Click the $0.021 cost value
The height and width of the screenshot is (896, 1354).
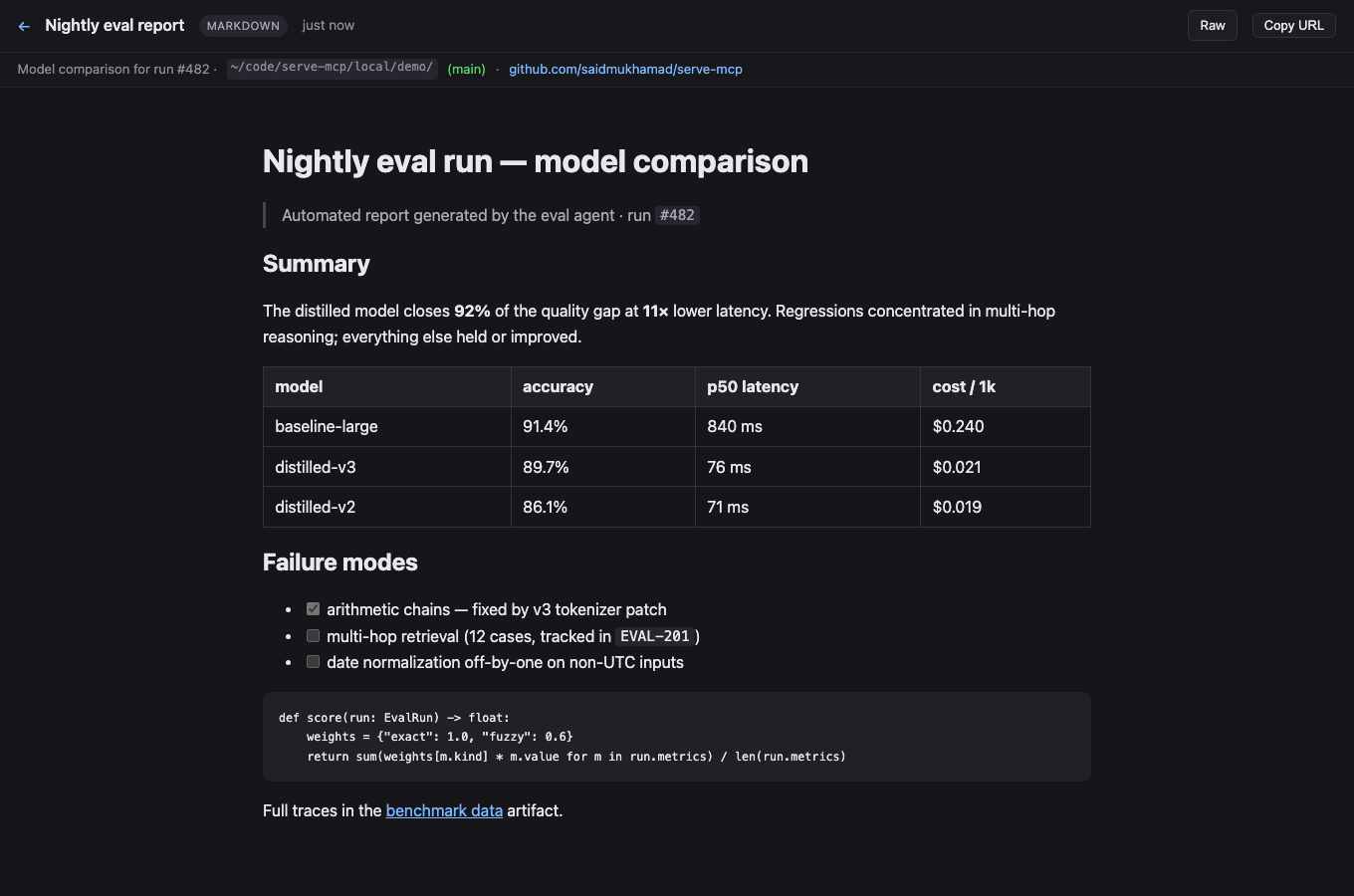point(957,467)
